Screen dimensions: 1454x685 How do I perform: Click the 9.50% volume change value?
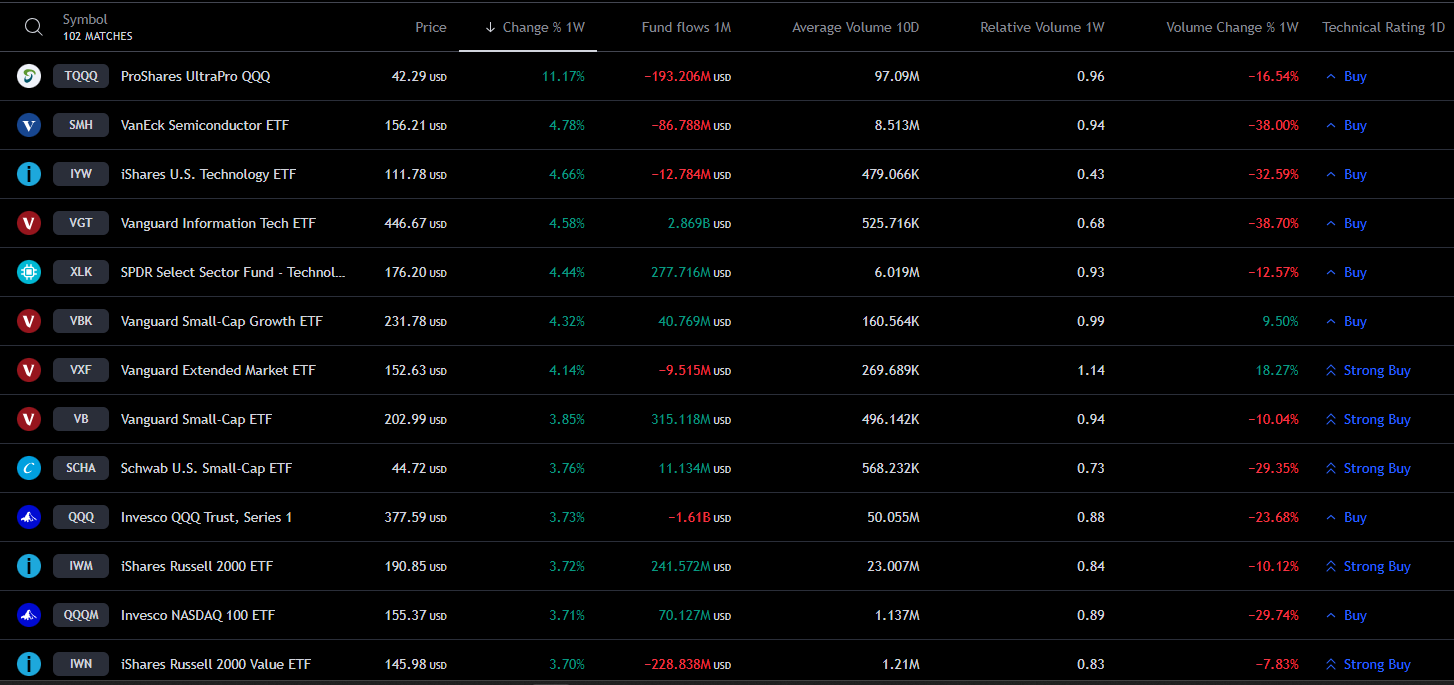pyautogui.click(x=1281, y=321)
